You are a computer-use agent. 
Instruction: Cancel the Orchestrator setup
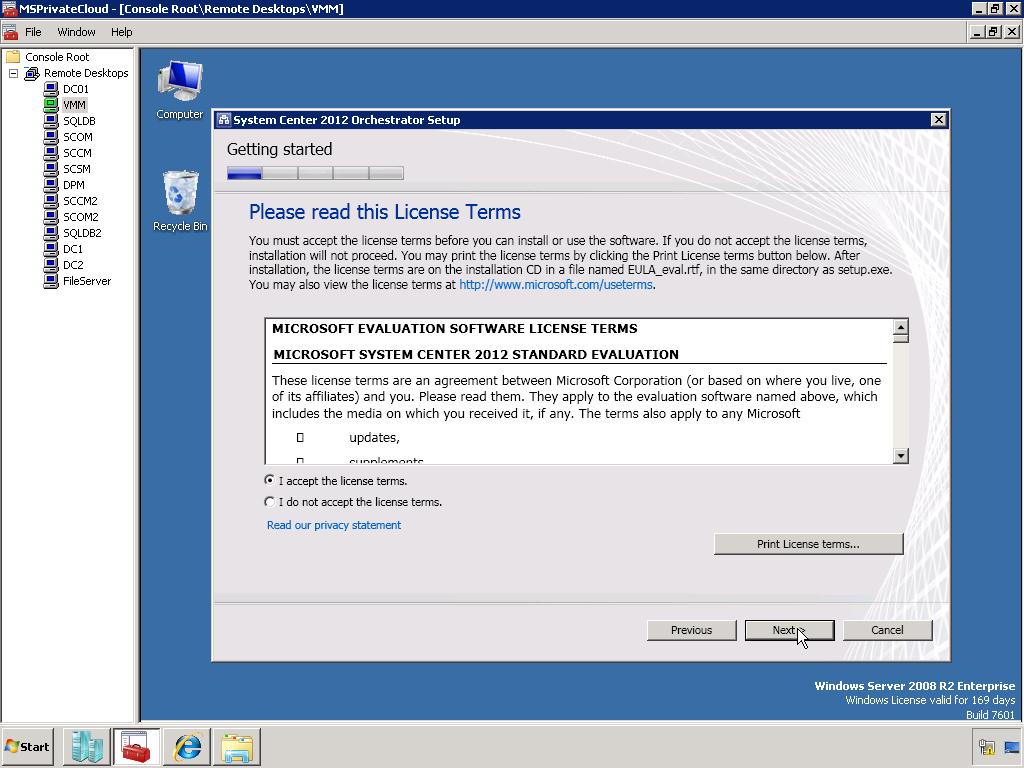pos(888,630)
